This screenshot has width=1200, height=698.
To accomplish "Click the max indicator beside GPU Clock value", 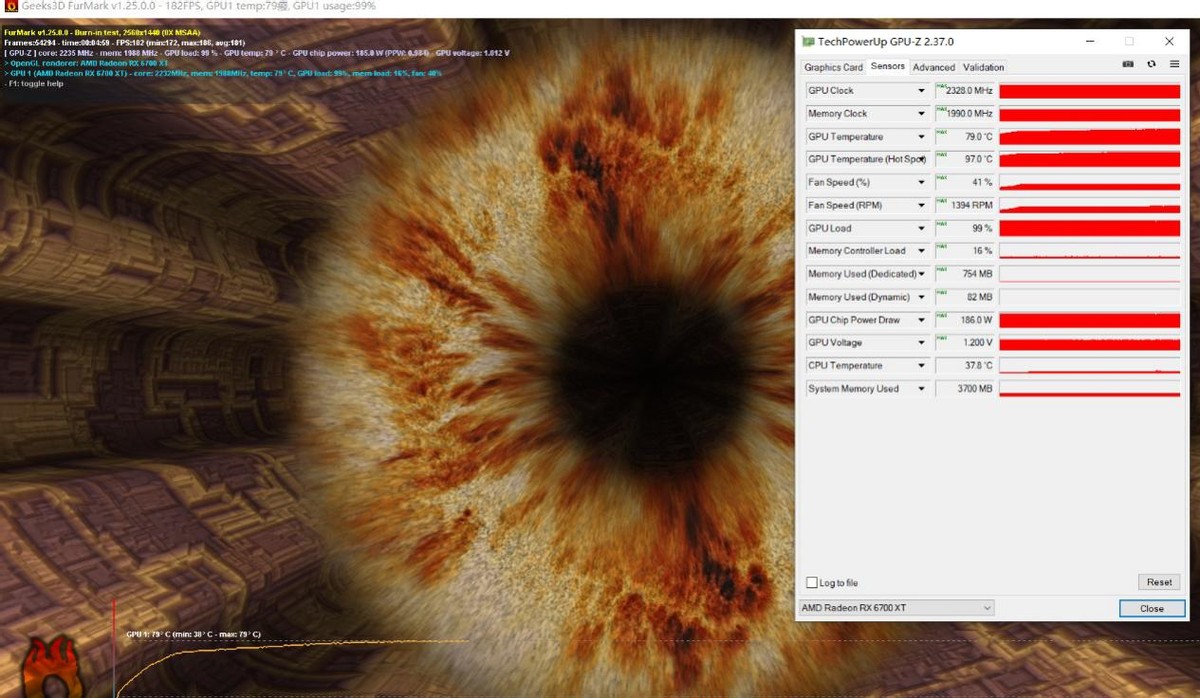I will click(941, 87).
